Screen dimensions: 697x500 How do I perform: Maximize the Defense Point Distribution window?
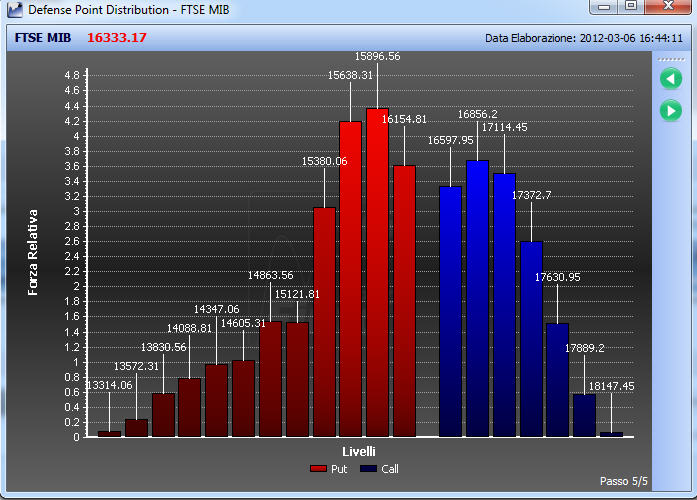(631, 6)
